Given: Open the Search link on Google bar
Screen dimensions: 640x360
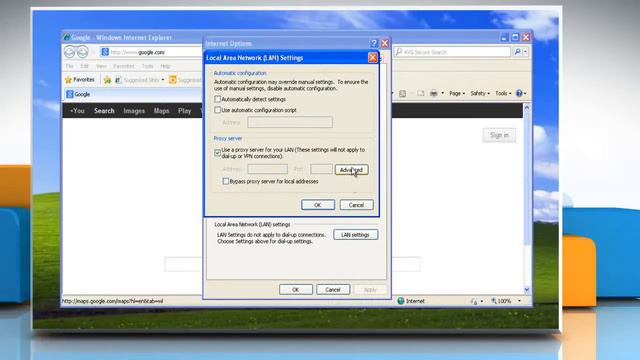Looking at the screenshot, I should pos(104,111).
